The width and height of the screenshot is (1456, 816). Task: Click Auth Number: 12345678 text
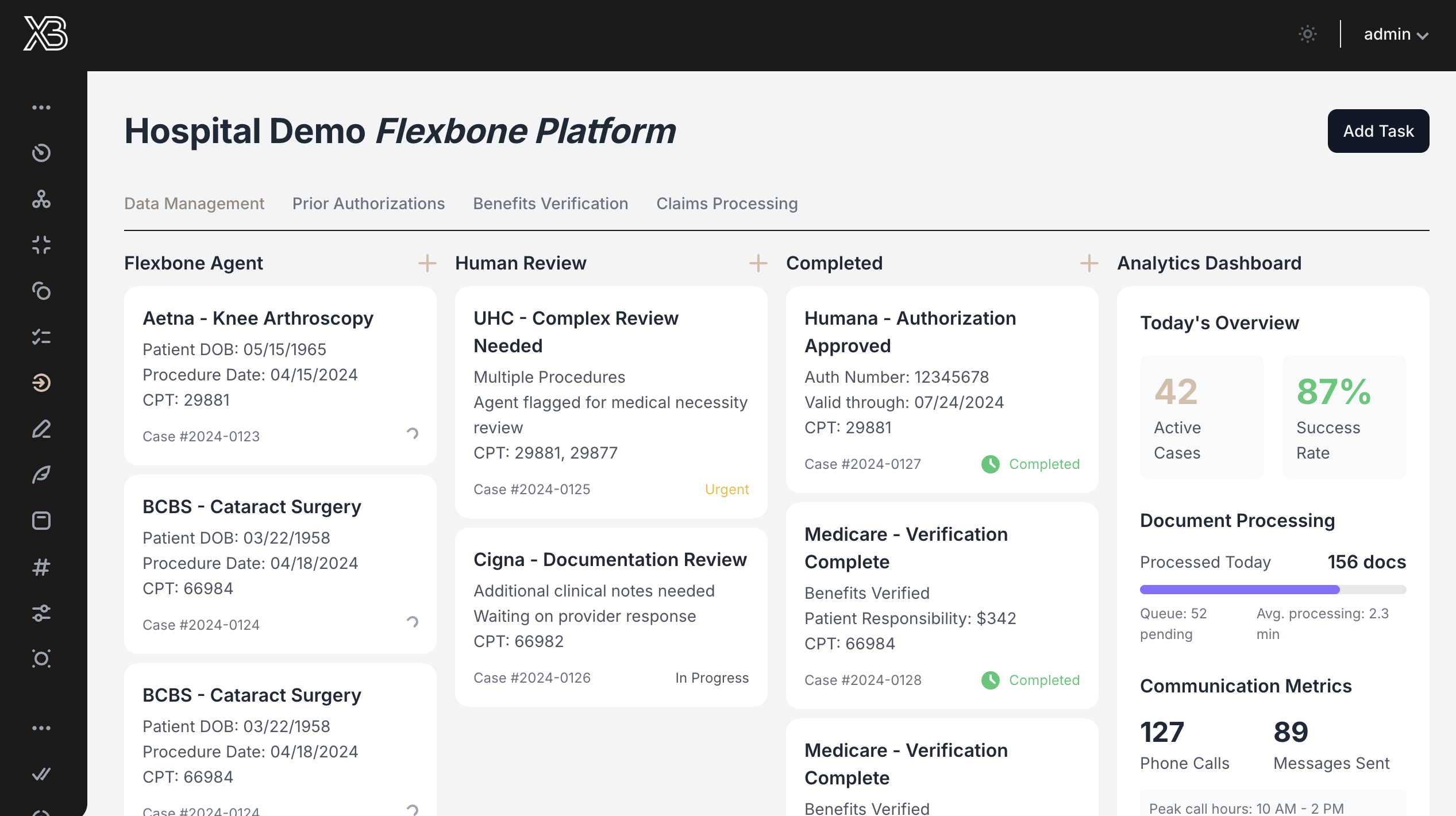pos(896,377)
